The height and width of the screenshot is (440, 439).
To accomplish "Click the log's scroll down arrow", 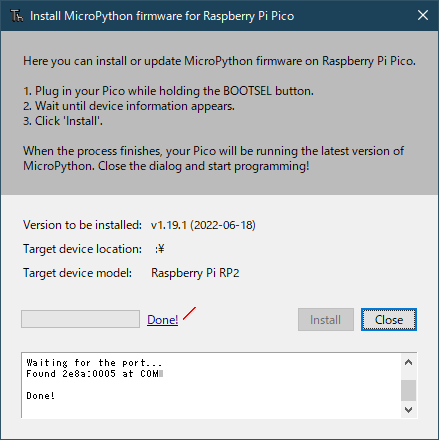I will tap(408, 410).
